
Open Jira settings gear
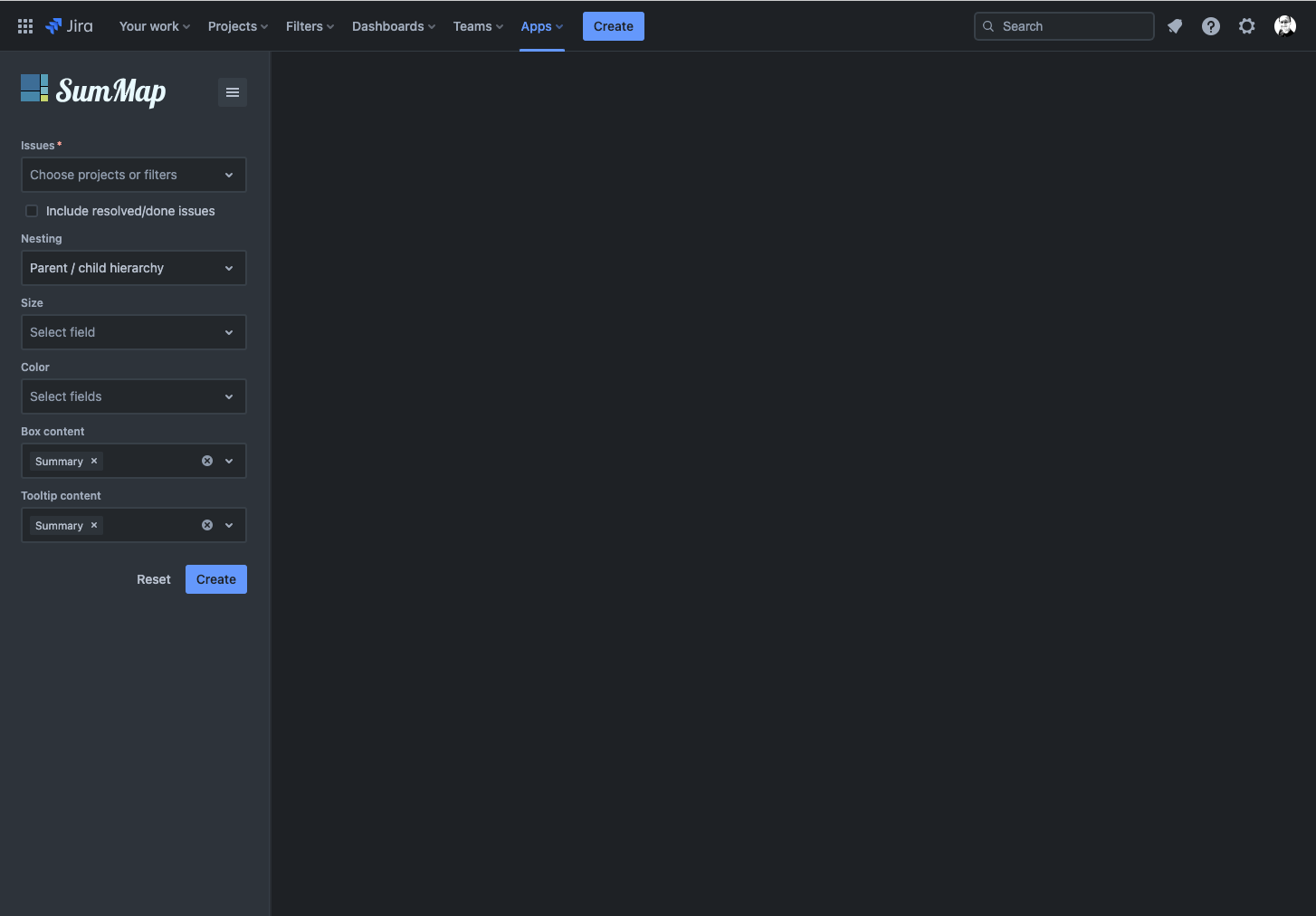pyautogui.click(x=1247, y=26)
